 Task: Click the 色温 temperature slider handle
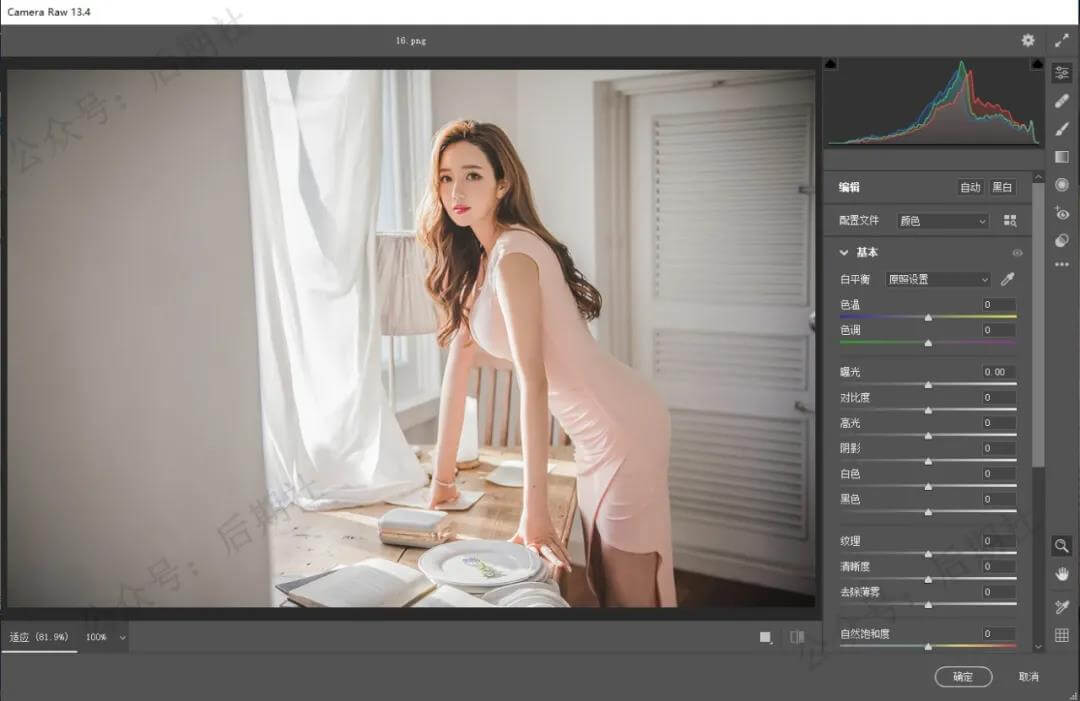pyautogui.click(x=928, y=317)
